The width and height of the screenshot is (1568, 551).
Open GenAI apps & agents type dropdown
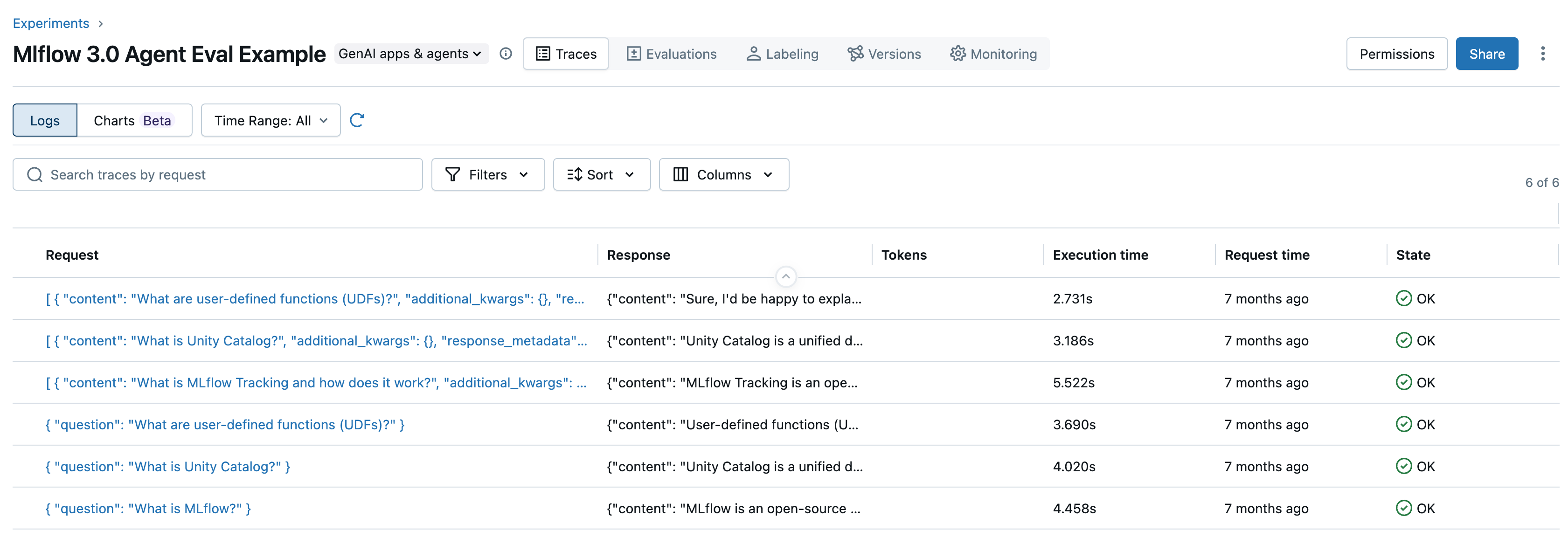tap(410, 54)
